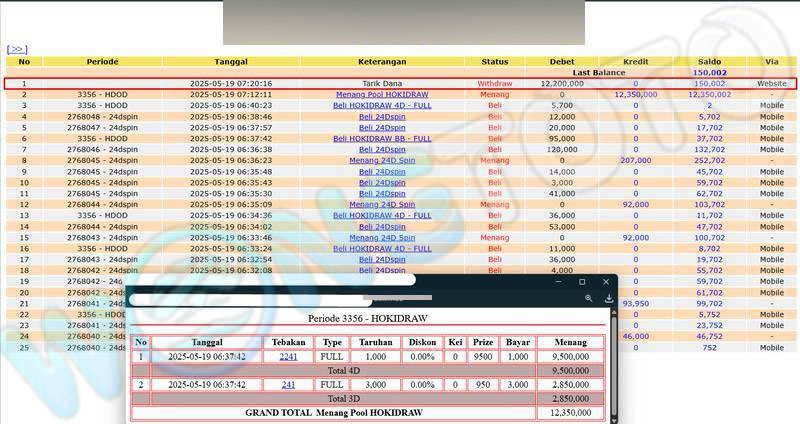The width and height of the screenshot is (800, 424).
Task: Open Menang 24D Spin entry at 06:35:09
Action: coord(382,204)
